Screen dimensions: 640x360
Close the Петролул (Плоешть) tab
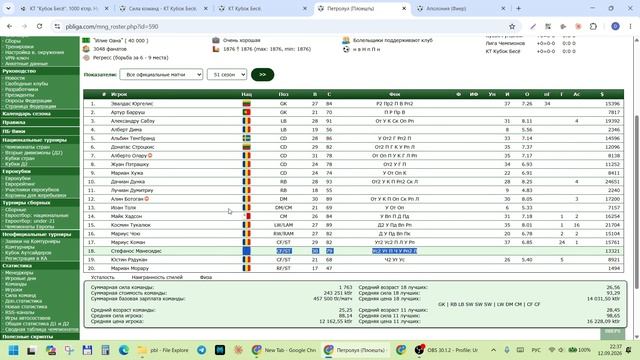(x=404, y=8)
